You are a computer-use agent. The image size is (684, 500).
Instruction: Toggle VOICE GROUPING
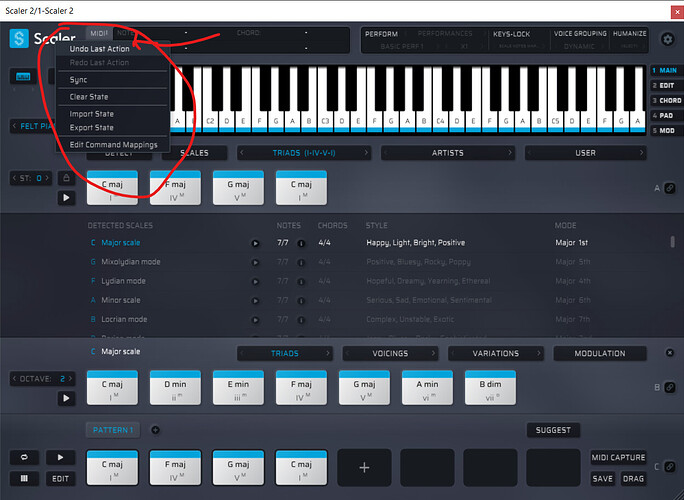pos(580,34)
